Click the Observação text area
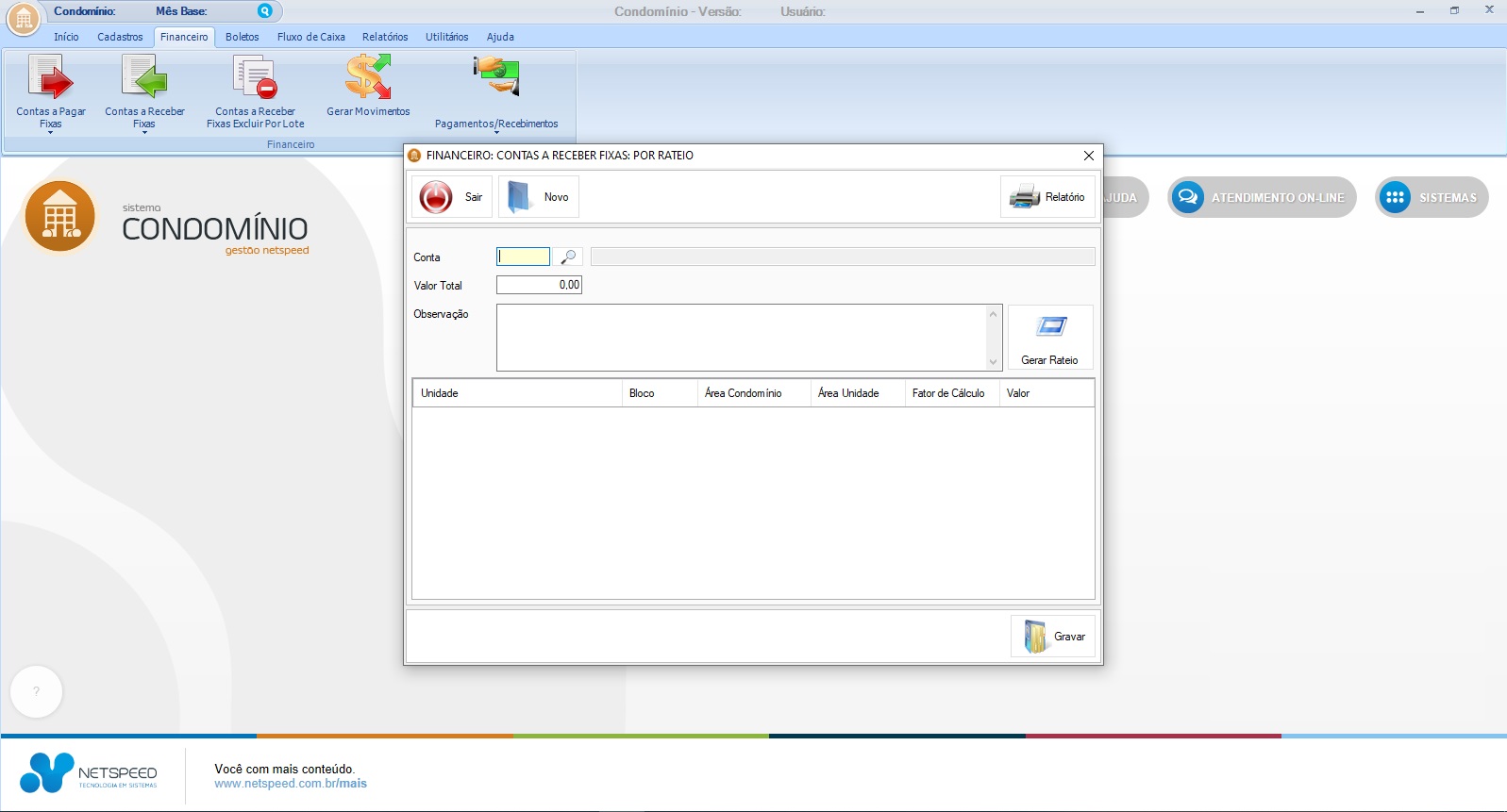Image resolution: width=1507 pixels, height=812 pixels. [x=741, y=338]
